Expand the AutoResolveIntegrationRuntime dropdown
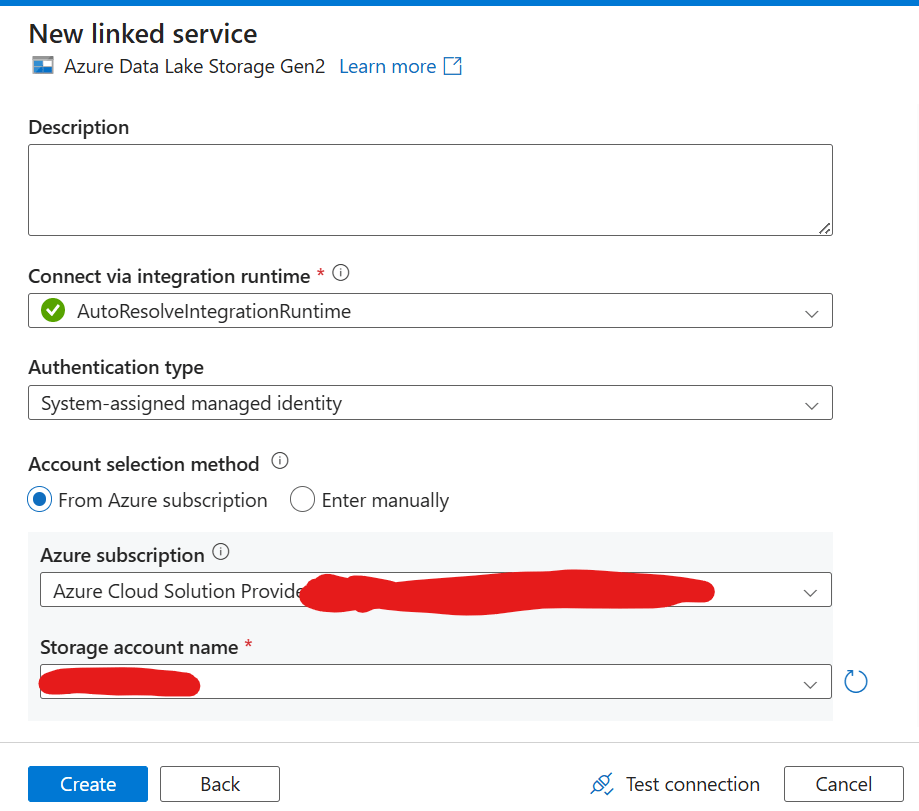Image resolution: width=919 pixels, height=811 pixels. coord(811,312)
